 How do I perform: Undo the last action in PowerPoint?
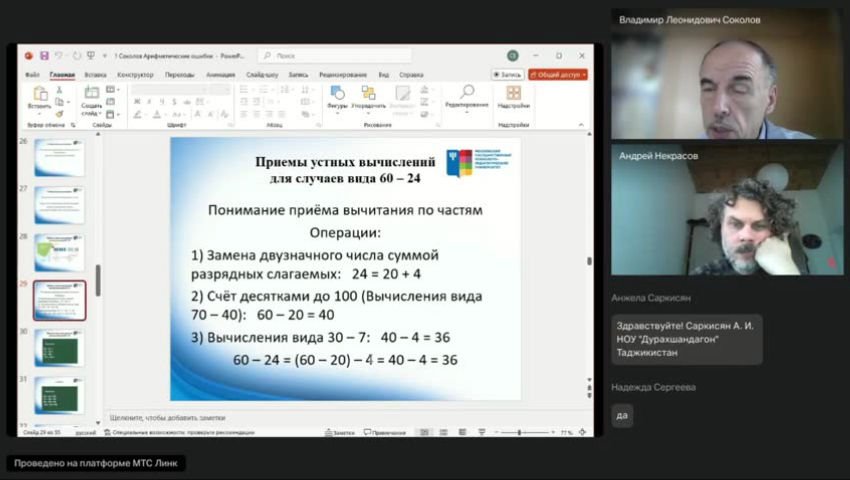point(59,56)
